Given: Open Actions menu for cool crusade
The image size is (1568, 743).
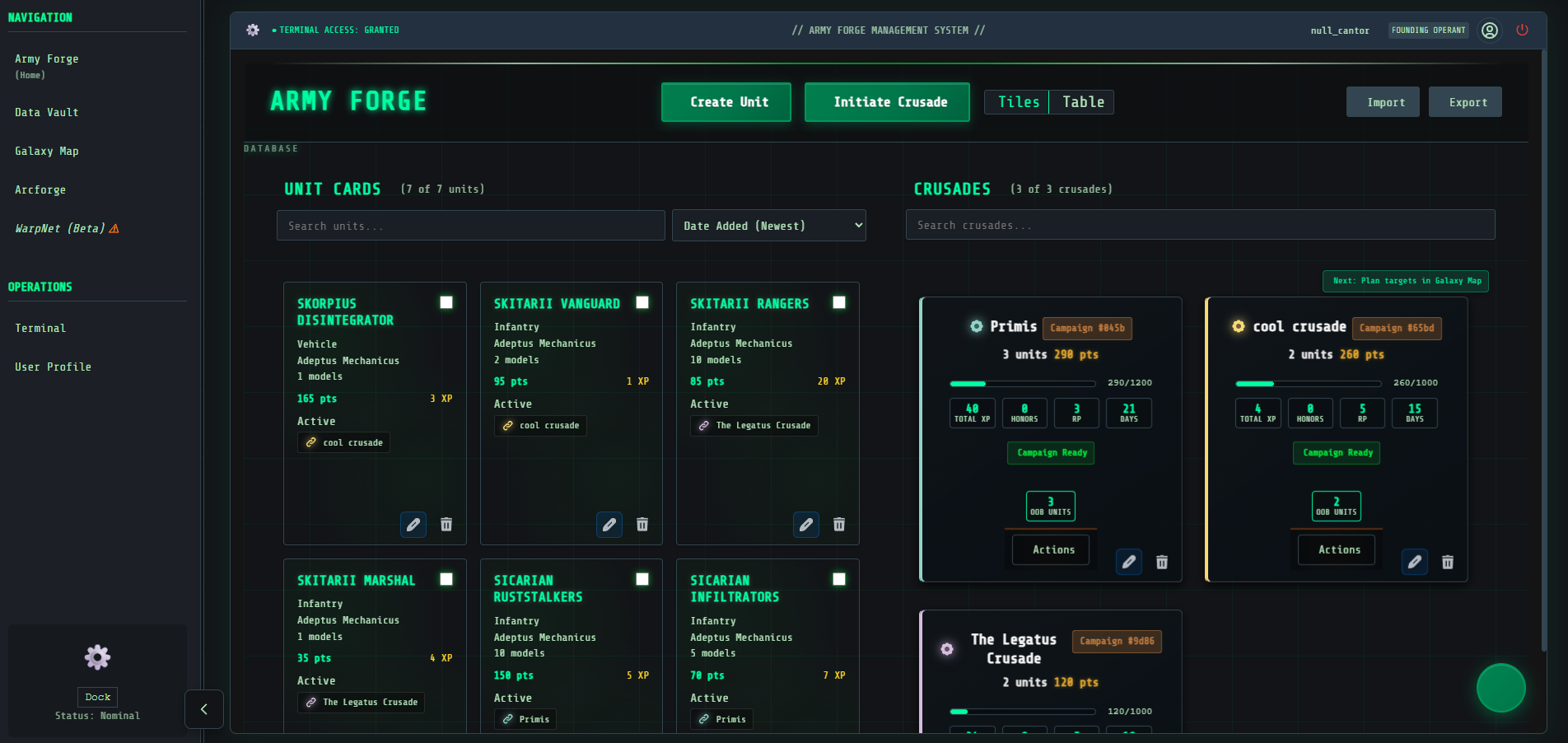Looking at the screenshot, I should (1337, 550).
